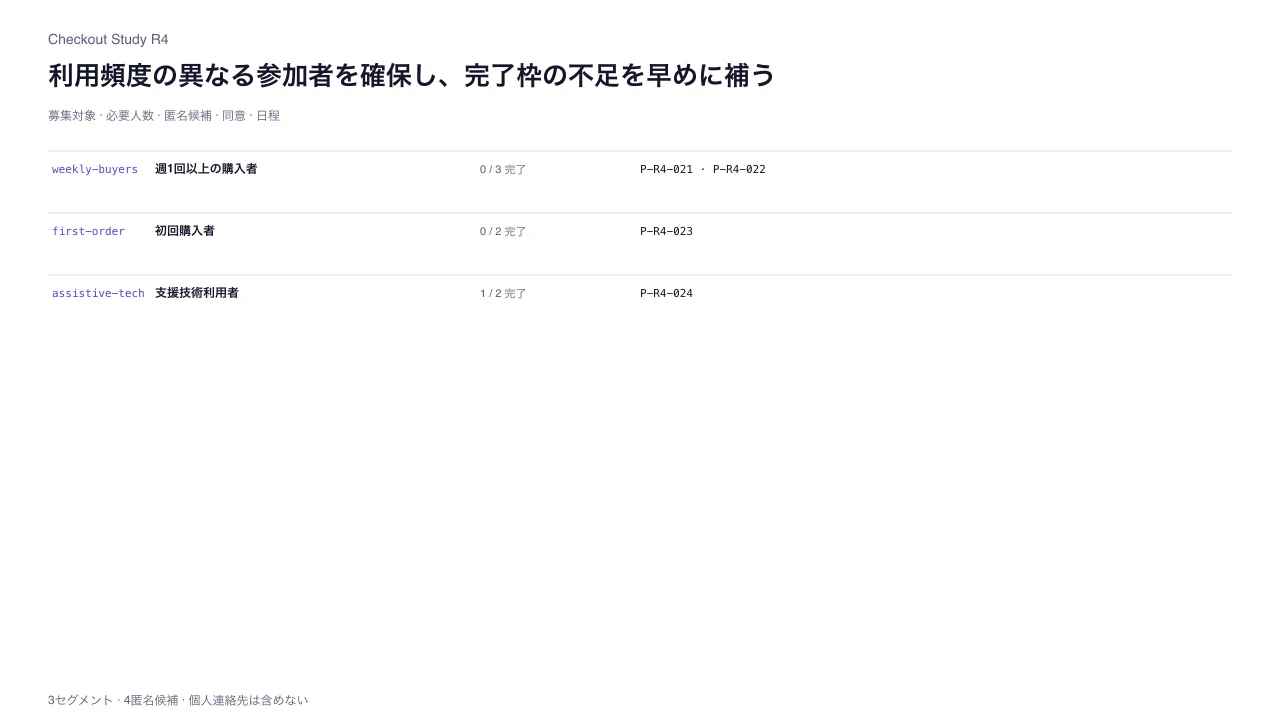The image size is (1280, 720).
Task: Click candidate ID P-R4-023
Action: (666, 231)
